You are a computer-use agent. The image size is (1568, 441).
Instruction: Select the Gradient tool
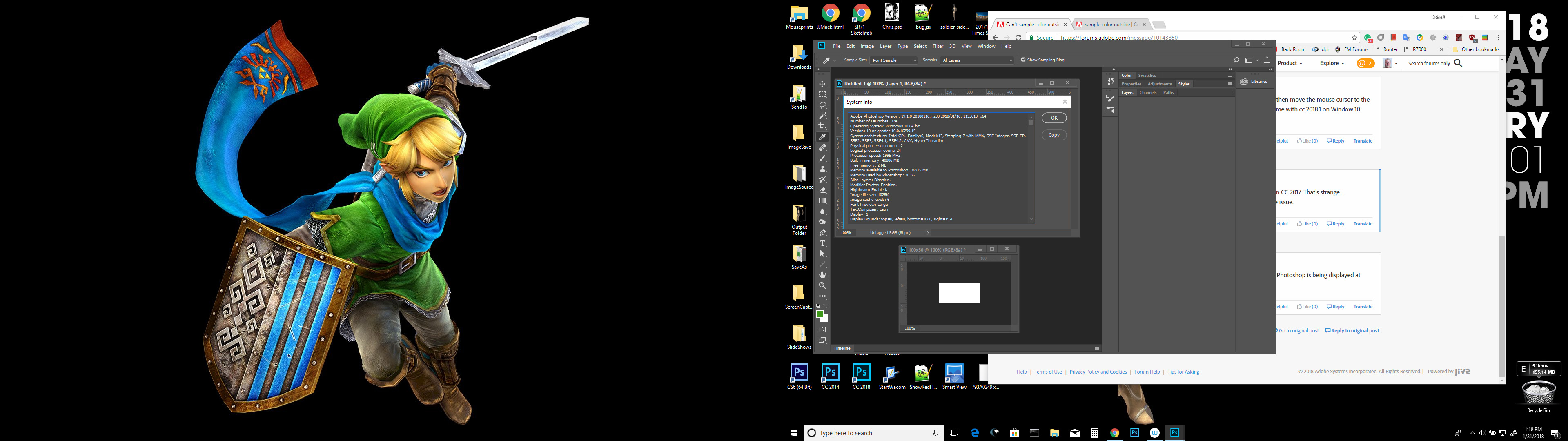pos(822,200)
